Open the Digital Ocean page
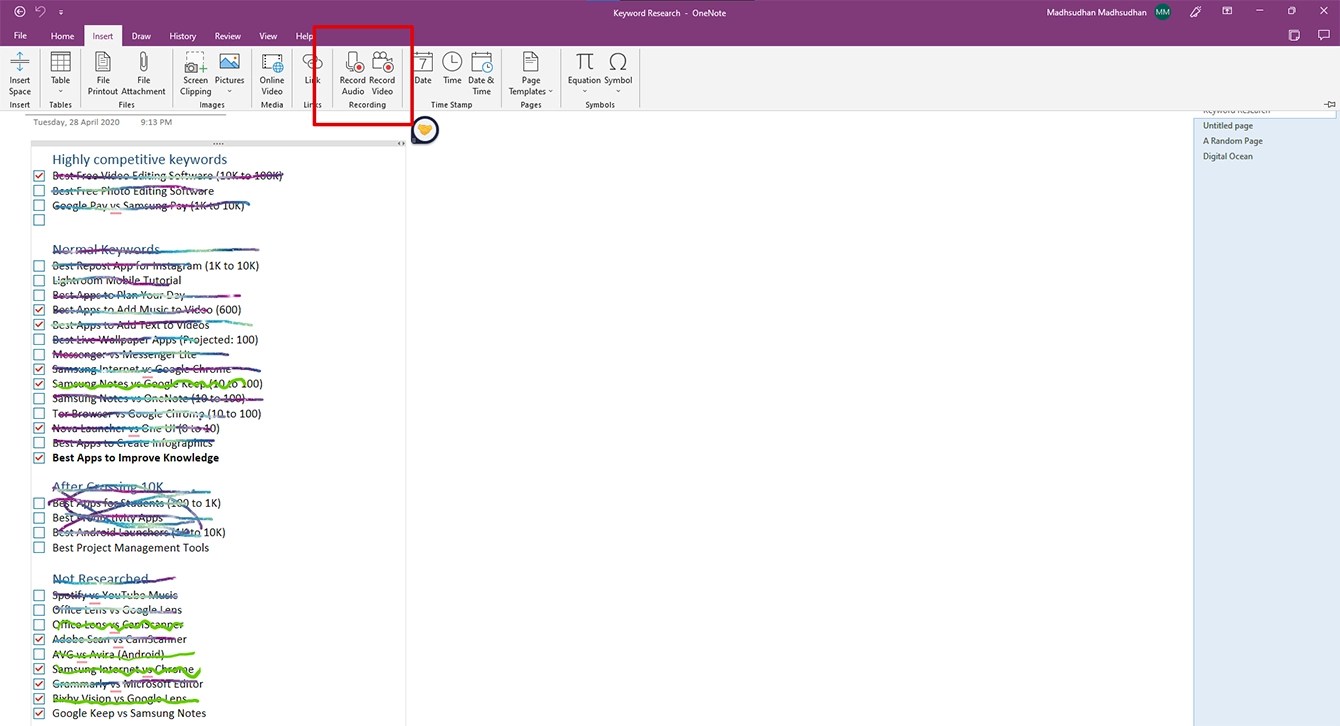The height and width of the screenshot is (726, 1340). (1227, 155)
